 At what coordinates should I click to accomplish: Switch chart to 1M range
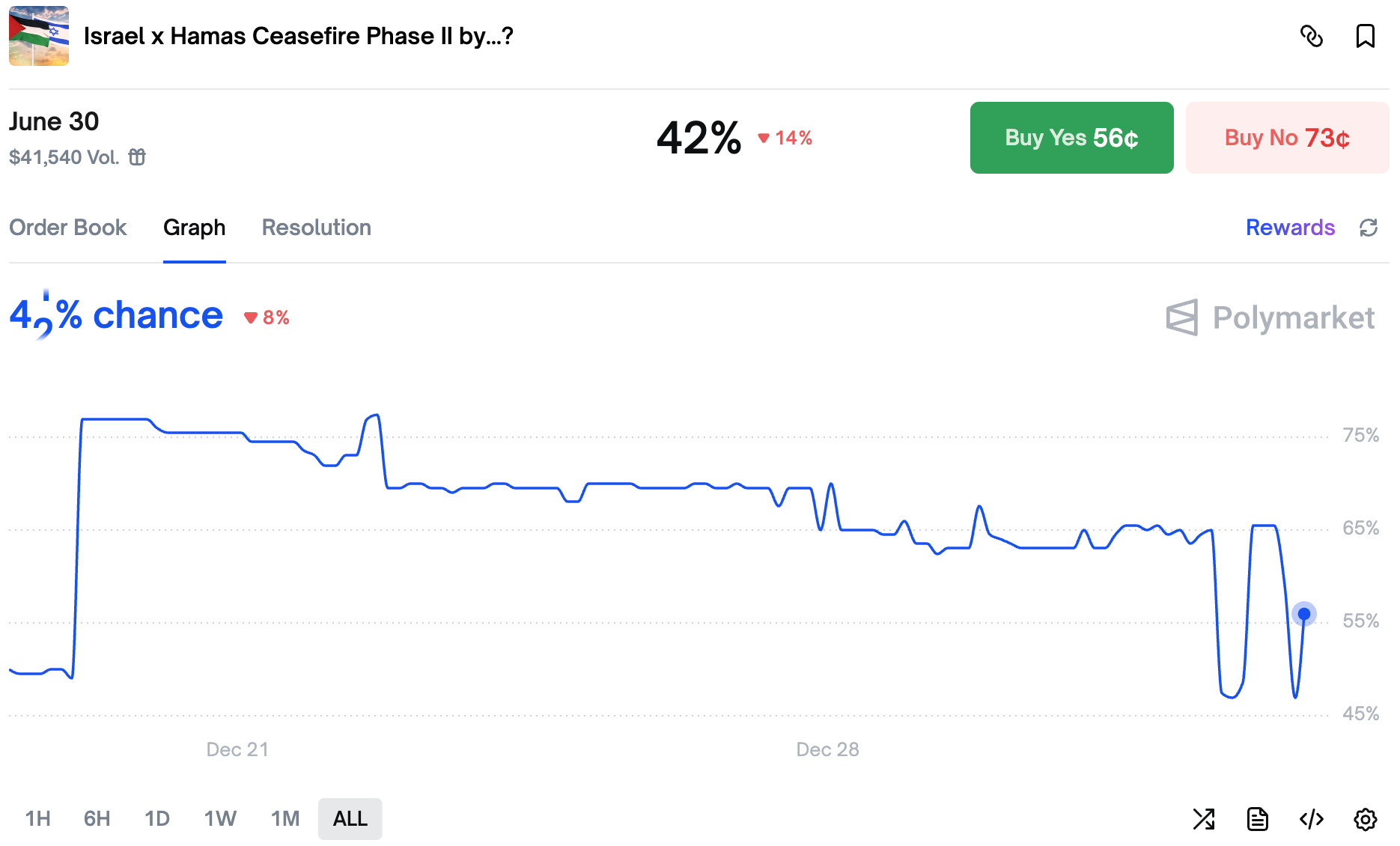(285, 819)
